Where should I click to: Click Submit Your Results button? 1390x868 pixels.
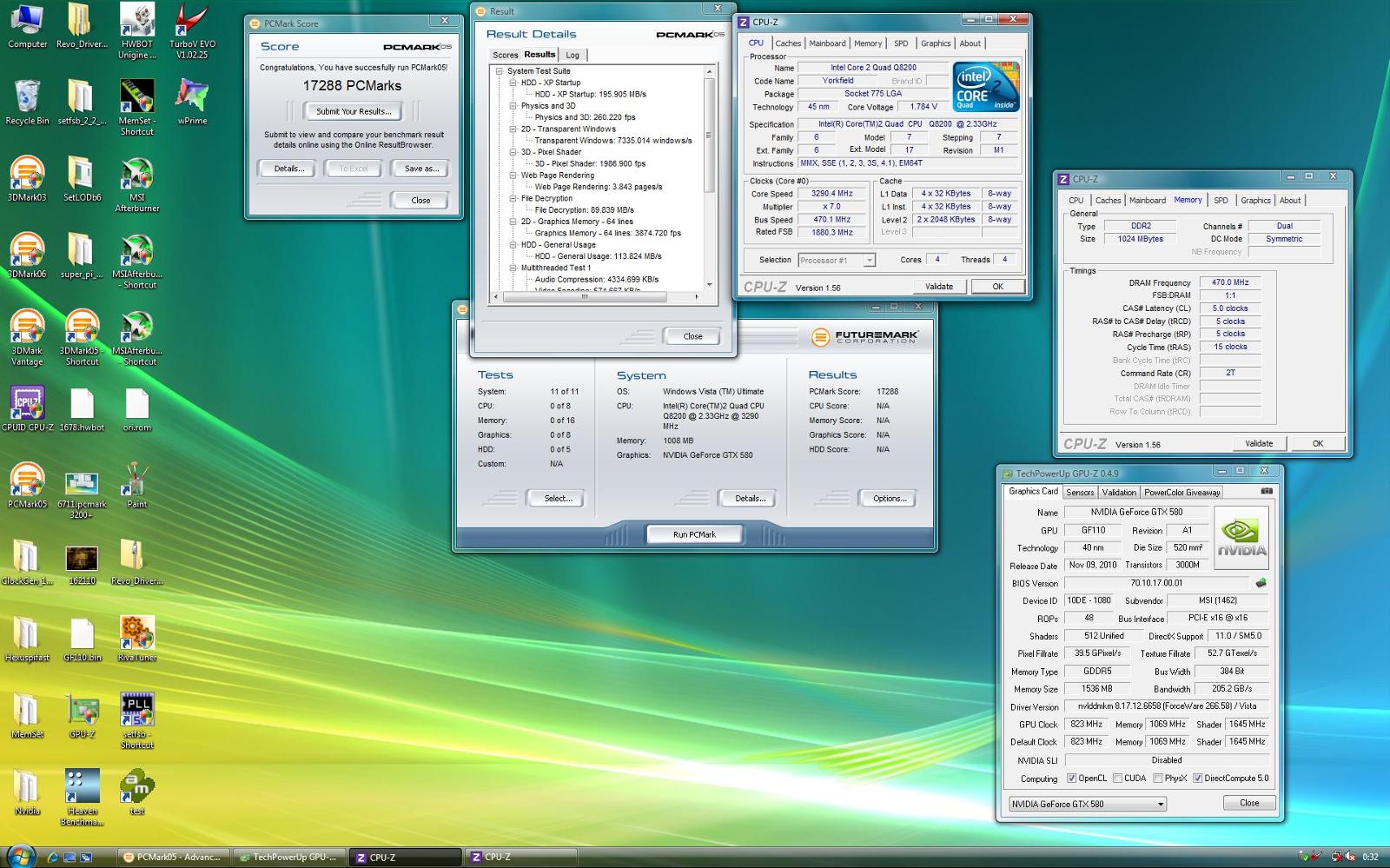click(354, 111)
